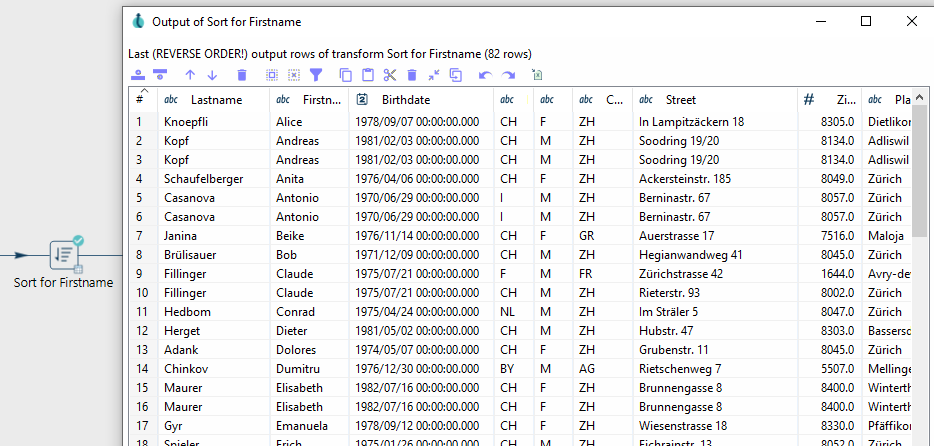Click the insert row after selection icon
Viewport: 934px width, 446px height.
pos(160,75)
